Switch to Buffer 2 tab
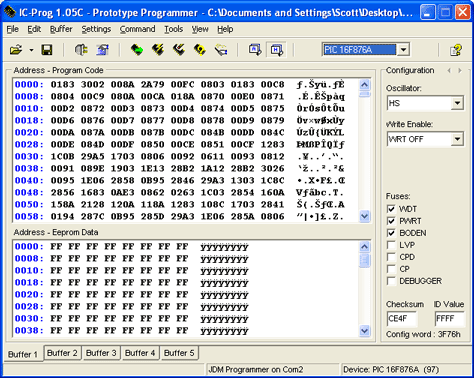This screenshot has width=474, height=378. (62, 353)
